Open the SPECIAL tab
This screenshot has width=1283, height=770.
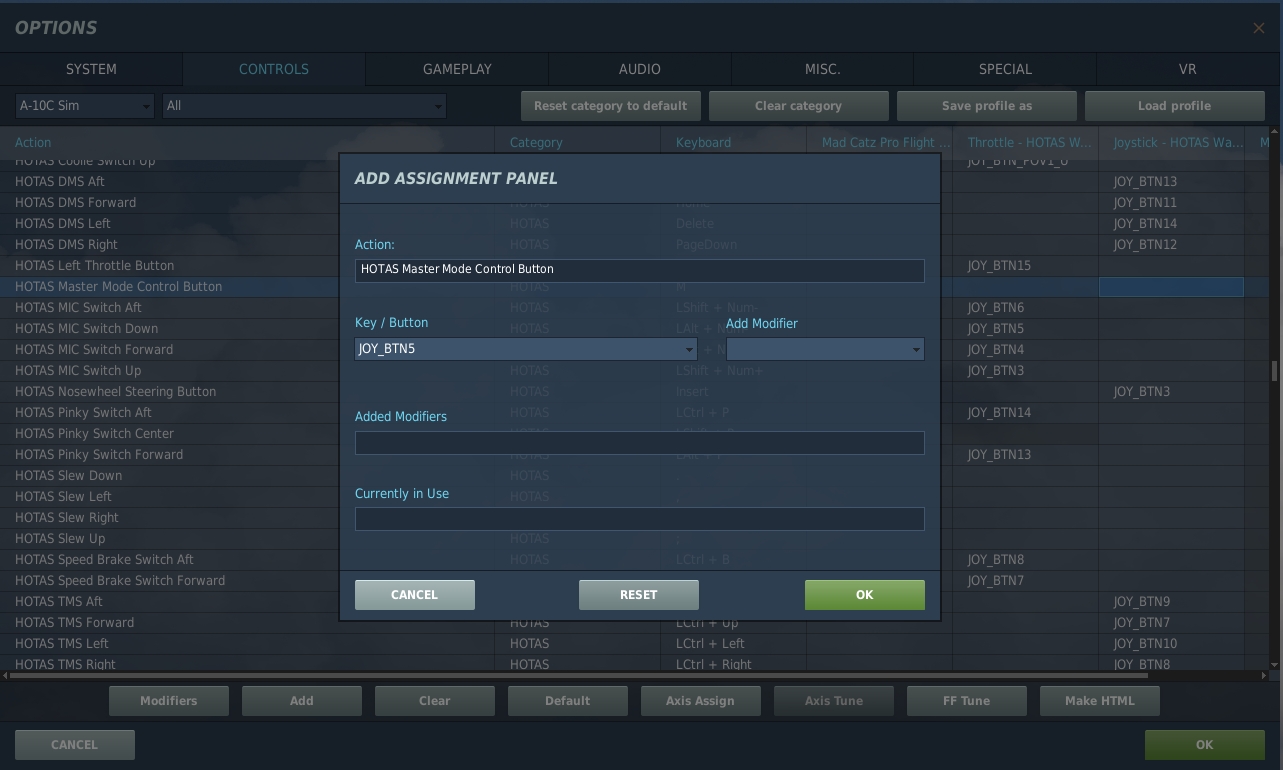[x=1005, y=69]
